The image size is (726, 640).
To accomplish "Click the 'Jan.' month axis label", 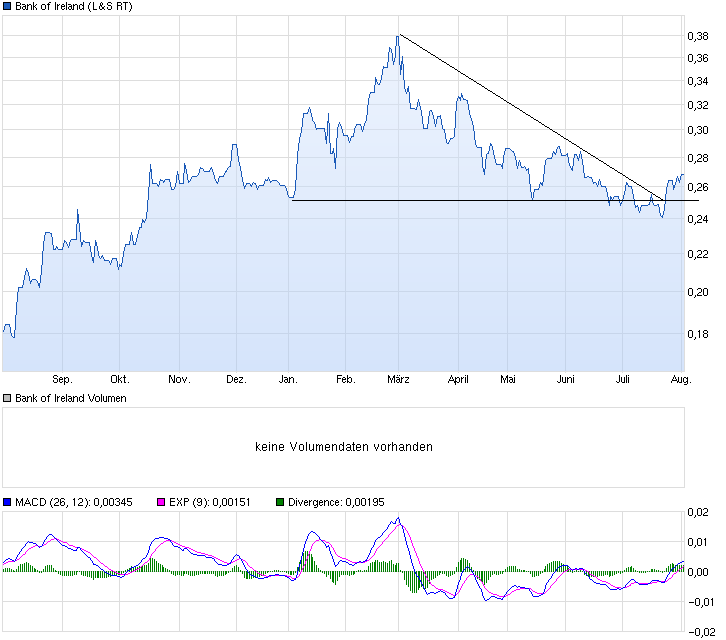I will click(288, 380).
